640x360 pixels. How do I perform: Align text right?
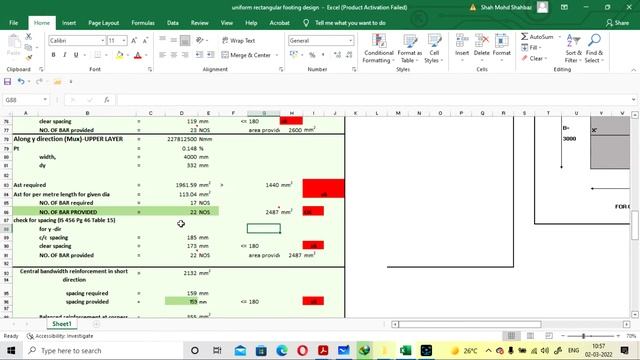(185, 55)
